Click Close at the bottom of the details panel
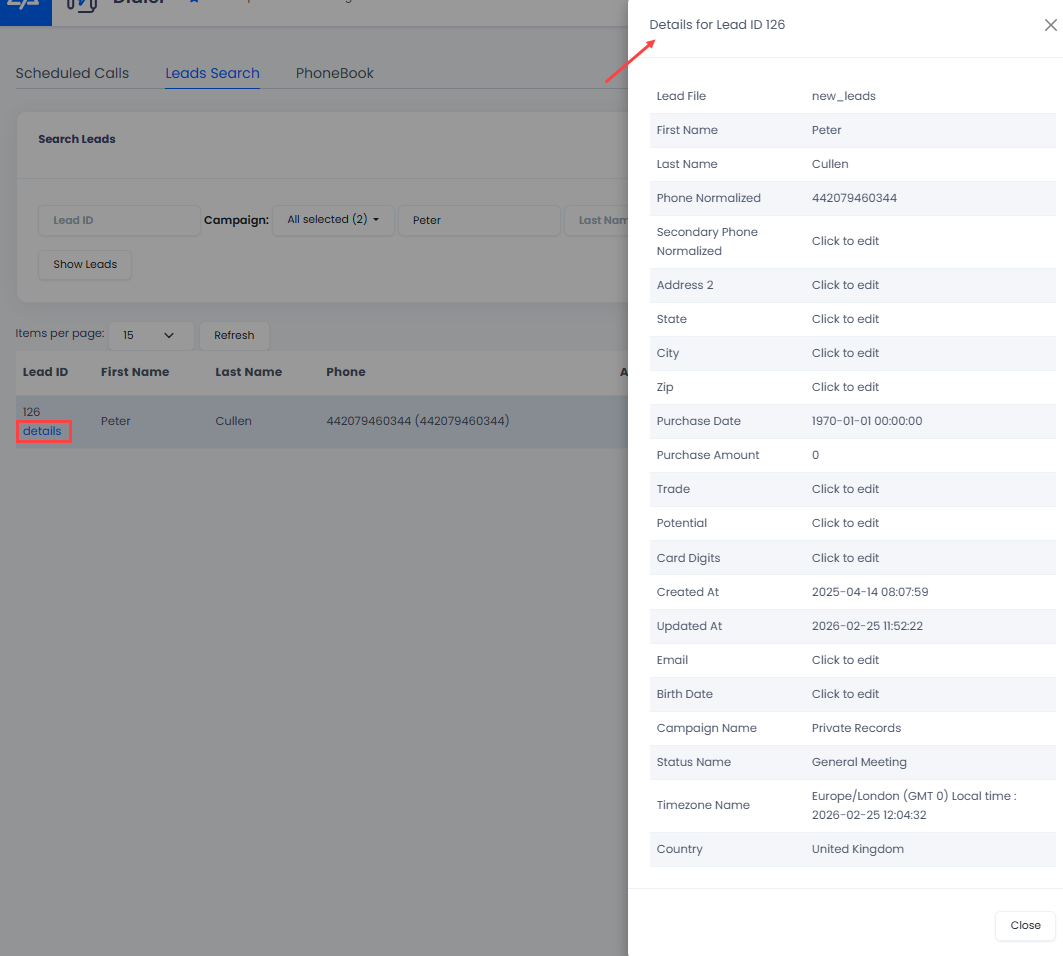This screenshot has height=956, width=1063. click(x=1024, y=925)
